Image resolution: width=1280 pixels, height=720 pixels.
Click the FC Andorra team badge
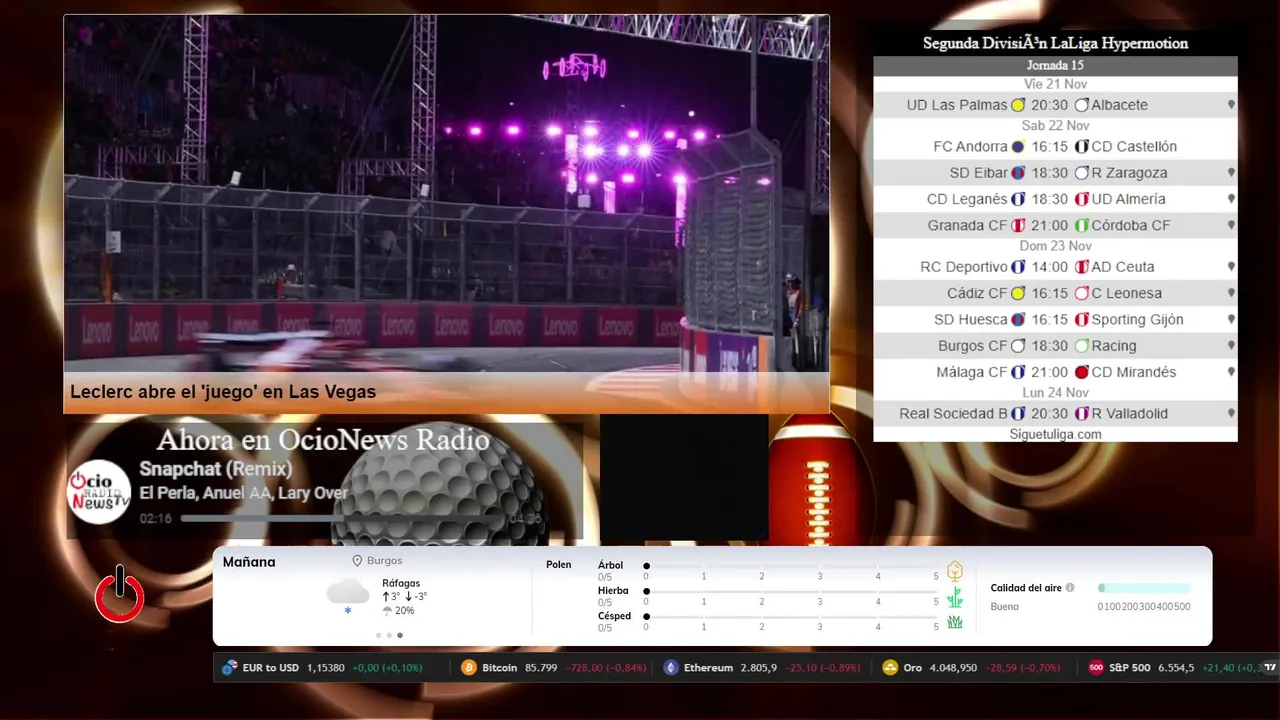tap(1018, 147)
